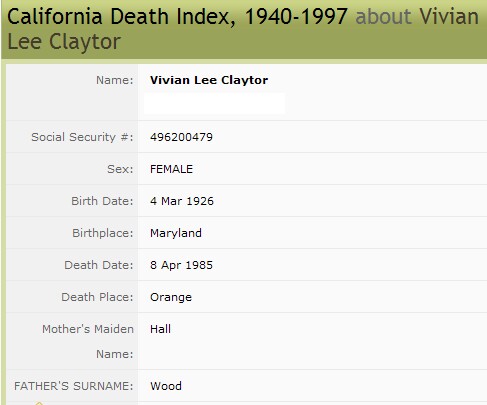This screenshot has width=487, height=405.
Task: Click the death place value Orange
Action: pos(171,297)
